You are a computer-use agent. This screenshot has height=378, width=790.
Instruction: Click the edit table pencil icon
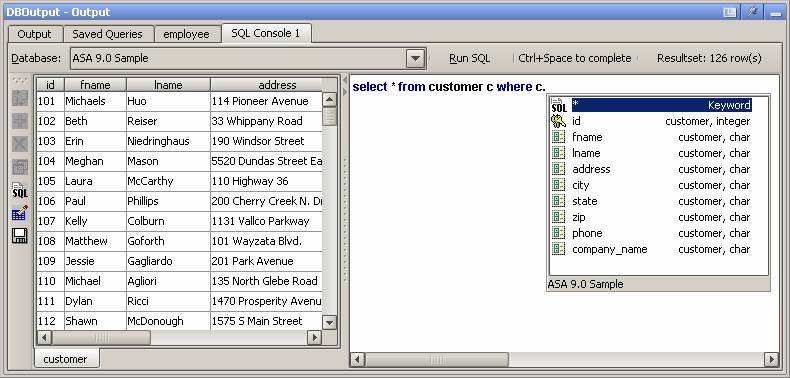[x=20, y=213]
